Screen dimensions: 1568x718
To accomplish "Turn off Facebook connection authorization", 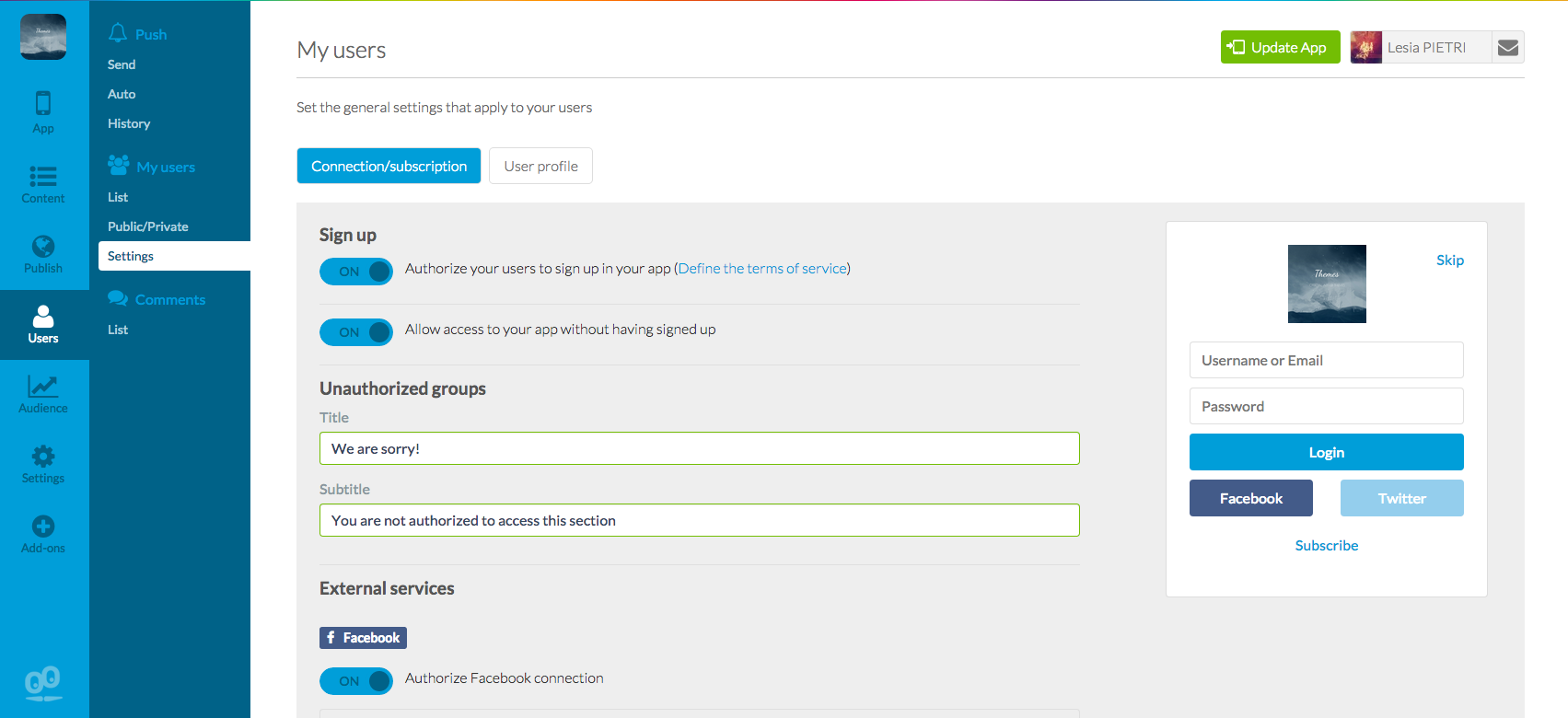I will tap(356, 681).
